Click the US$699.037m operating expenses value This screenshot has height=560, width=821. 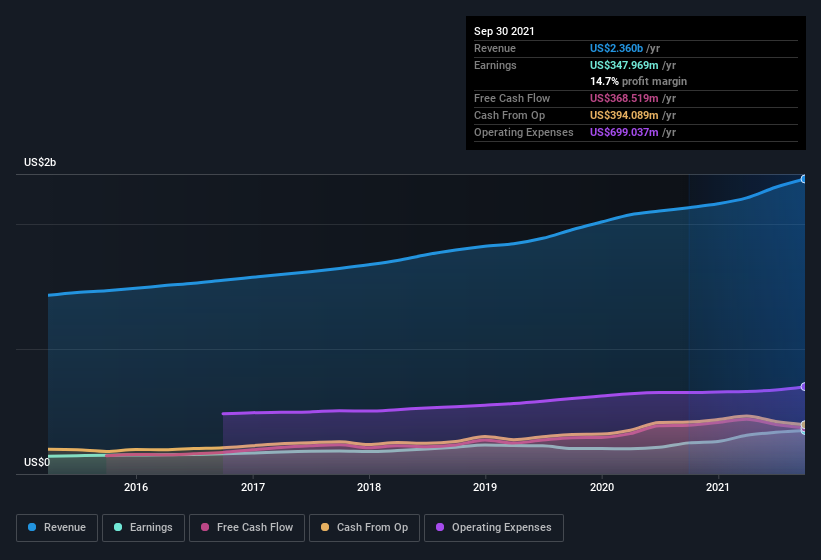[x=624, y=132]
